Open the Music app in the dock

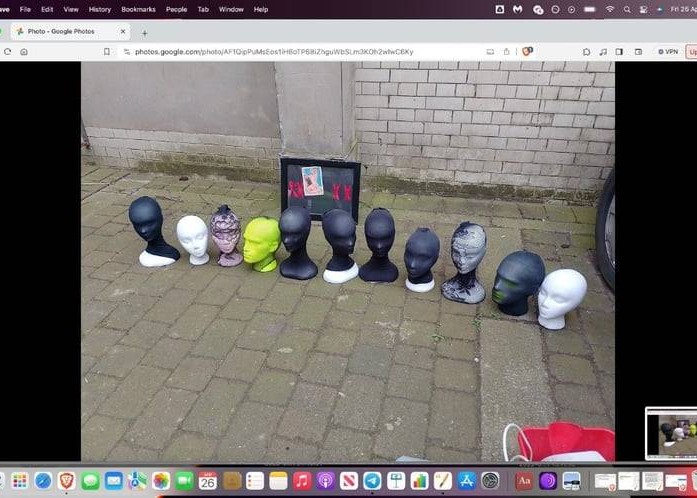(302, 481)
